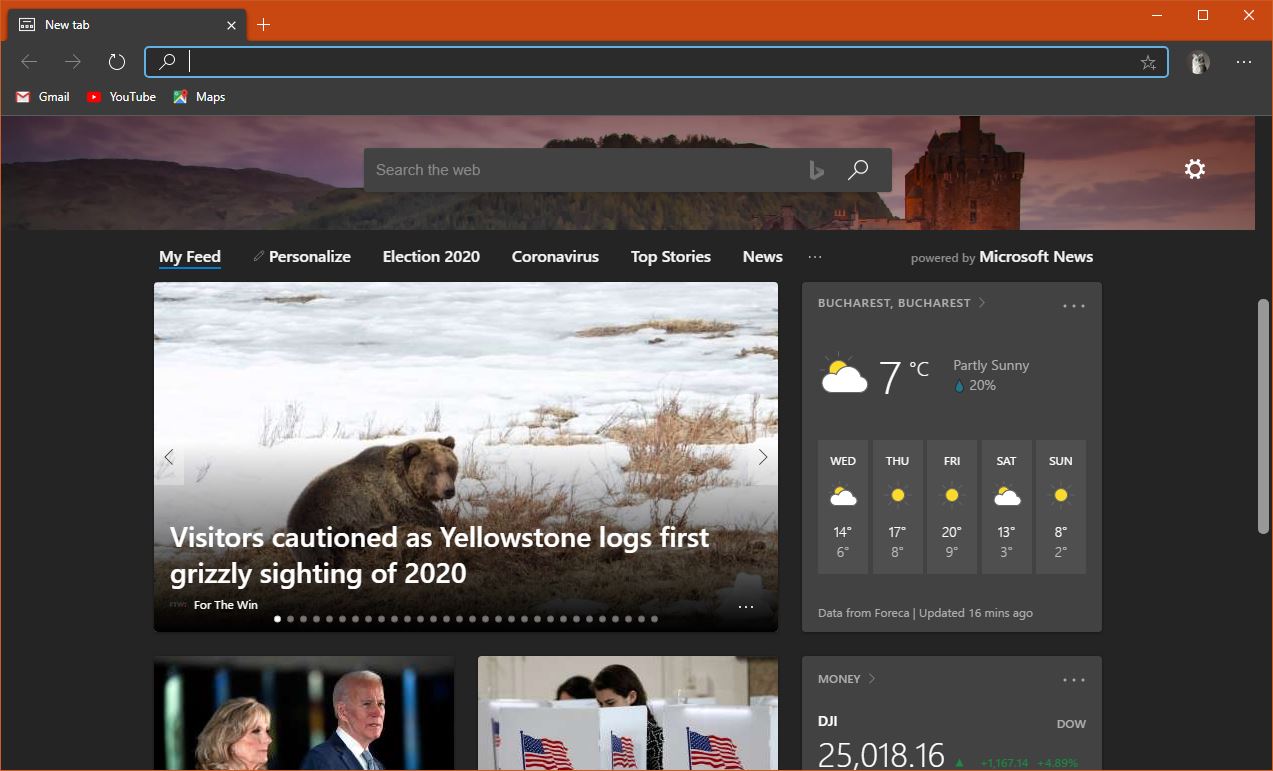Expand more feed categories ellipsis
Screen dimensions: 1273x771
815,257
